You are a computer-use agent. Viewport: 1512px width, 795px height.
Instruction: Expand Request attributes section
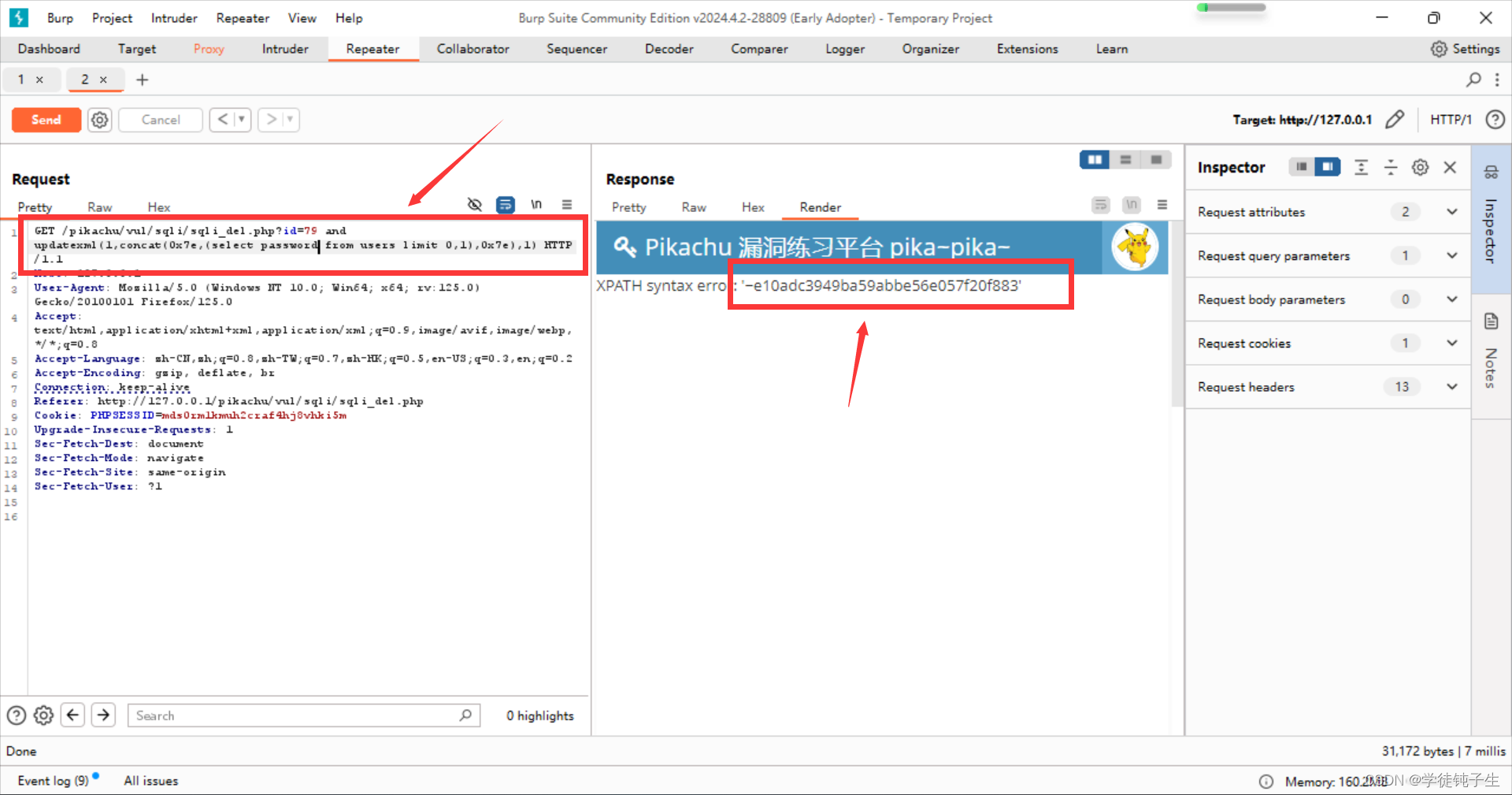click(x=1451, y=212)
